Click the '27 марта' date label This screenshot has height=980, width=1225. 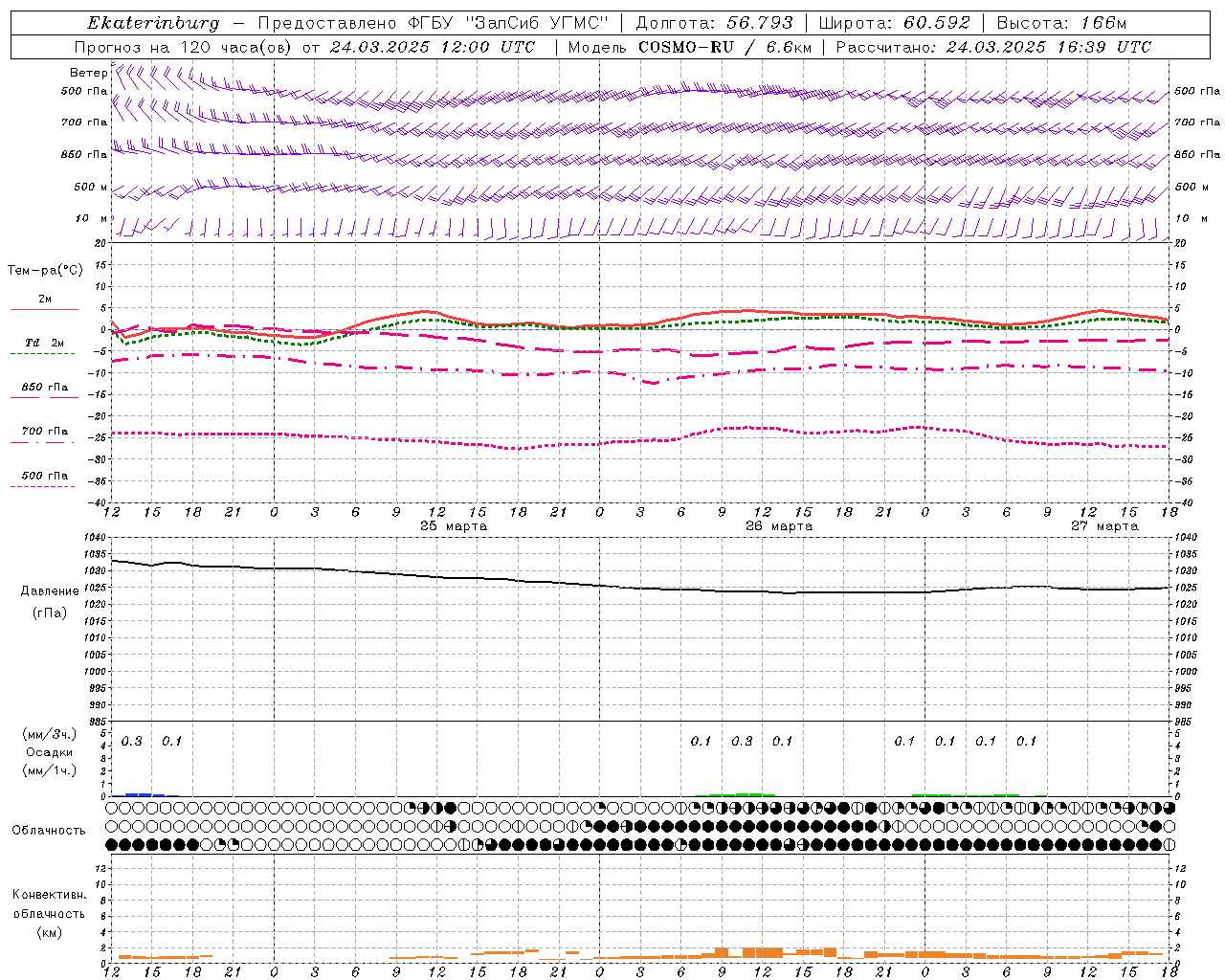1104,526
